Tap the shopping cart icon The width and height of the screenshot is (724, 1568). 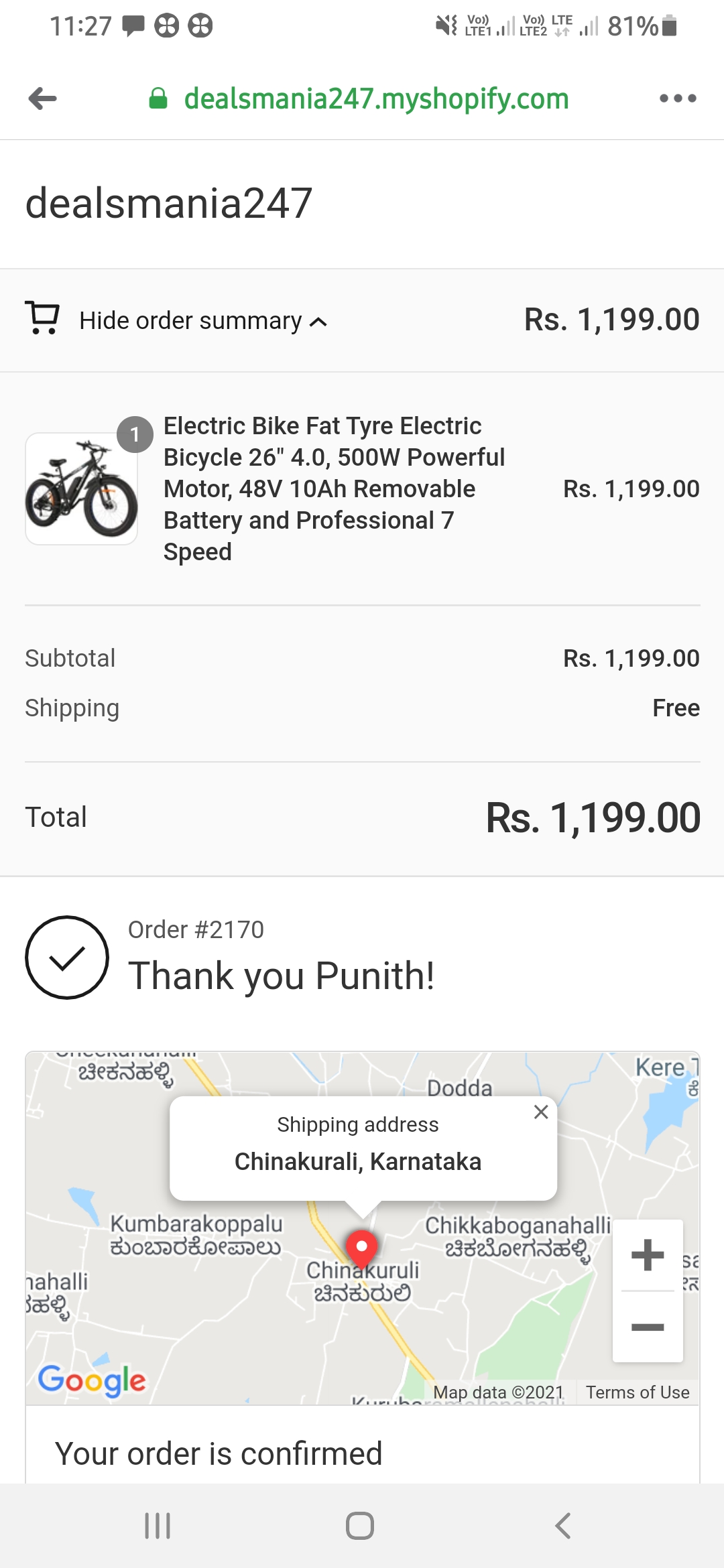coord(43,318)
